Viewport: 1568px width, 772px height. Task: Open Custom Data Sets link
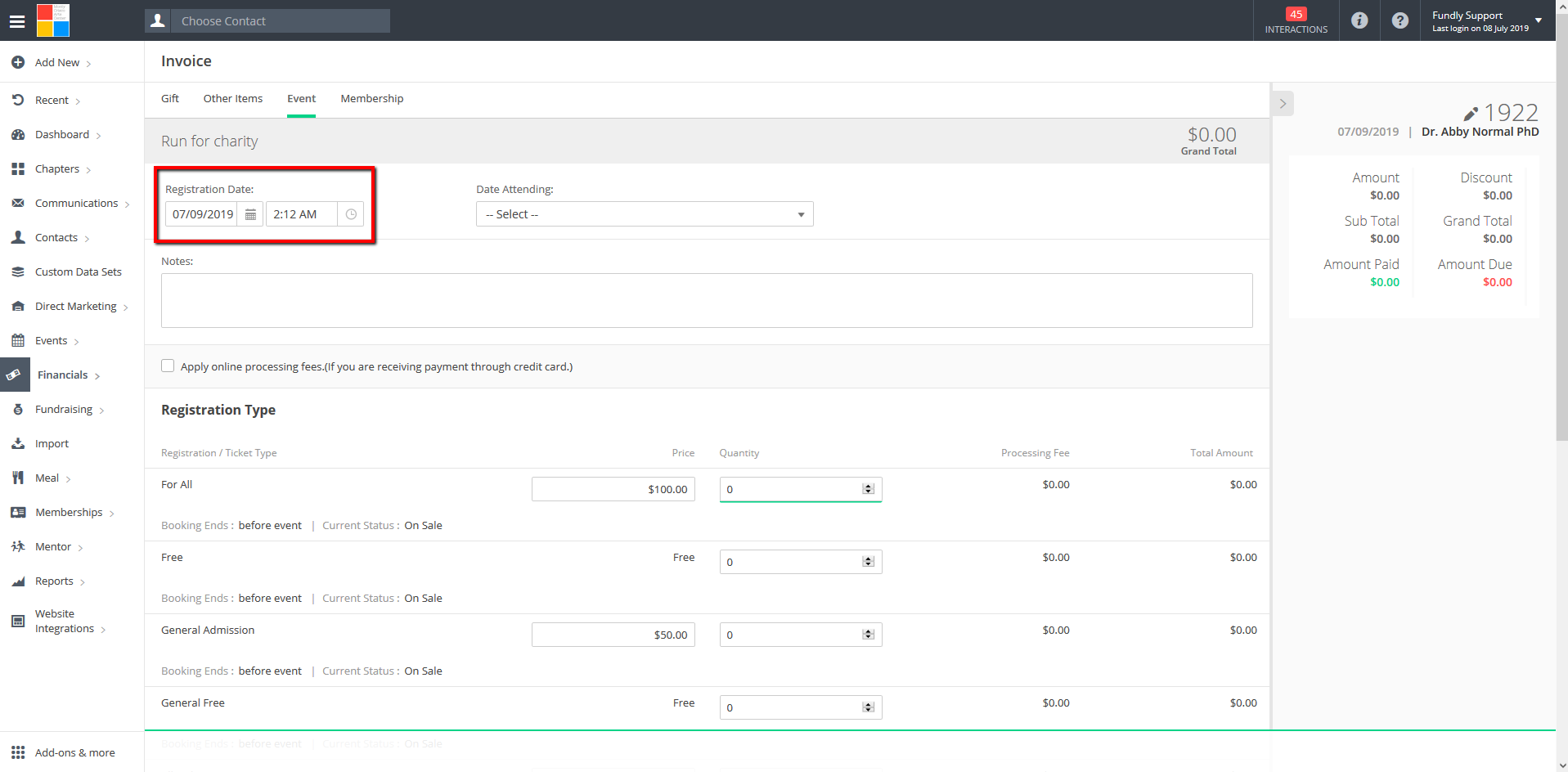(79, 272)
